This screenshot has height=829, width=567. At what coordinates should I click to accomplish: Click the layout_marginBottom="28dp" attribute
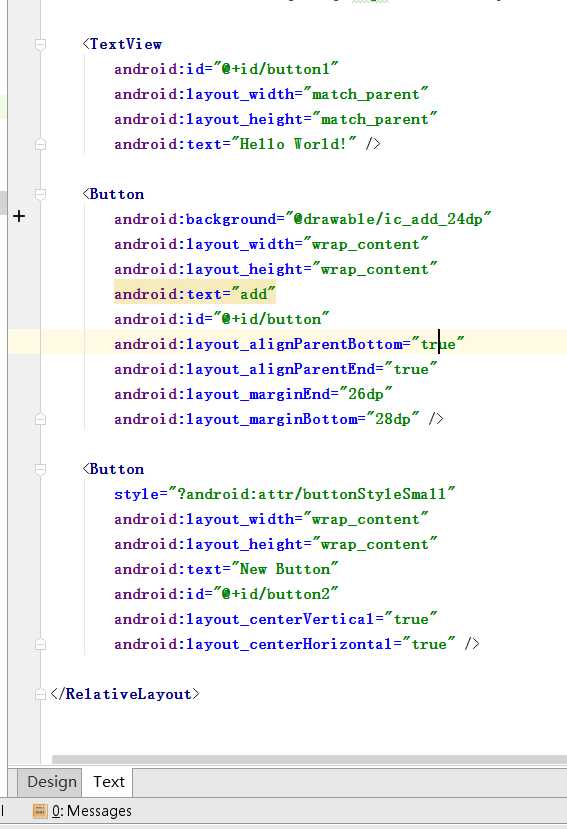[x=267, y=419]
